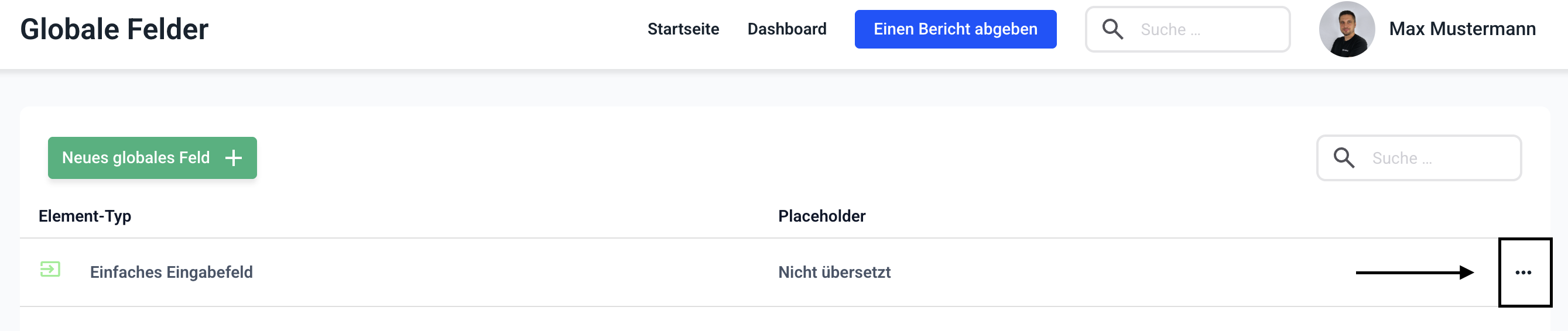Click the magnifier icon in the top search bar
1568x331 pixels.
point(1112,29)
